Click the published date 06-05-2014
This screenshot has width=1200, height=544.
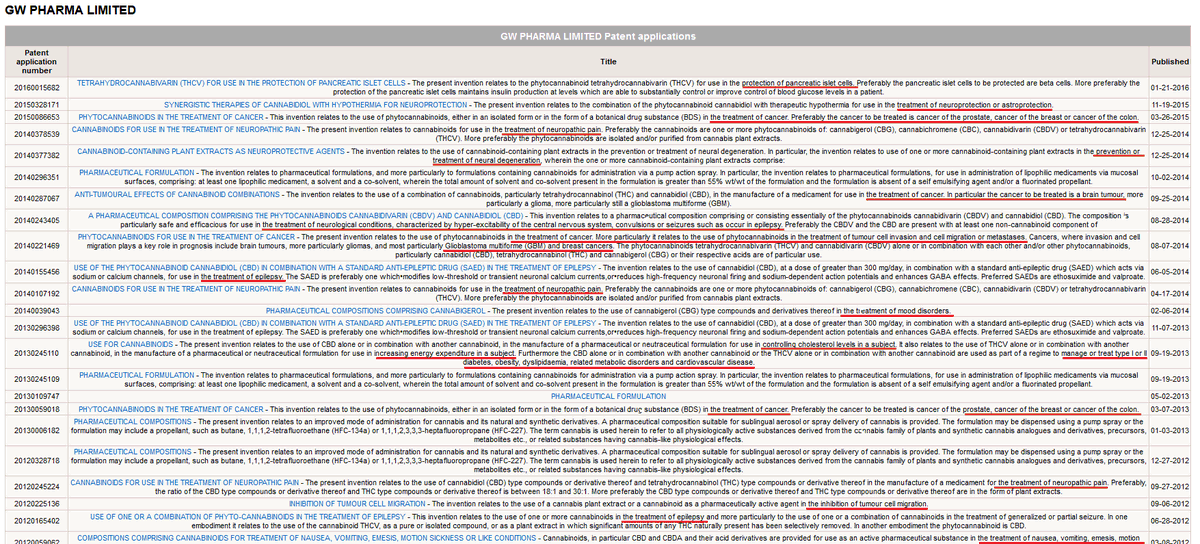click(1170, 271)
